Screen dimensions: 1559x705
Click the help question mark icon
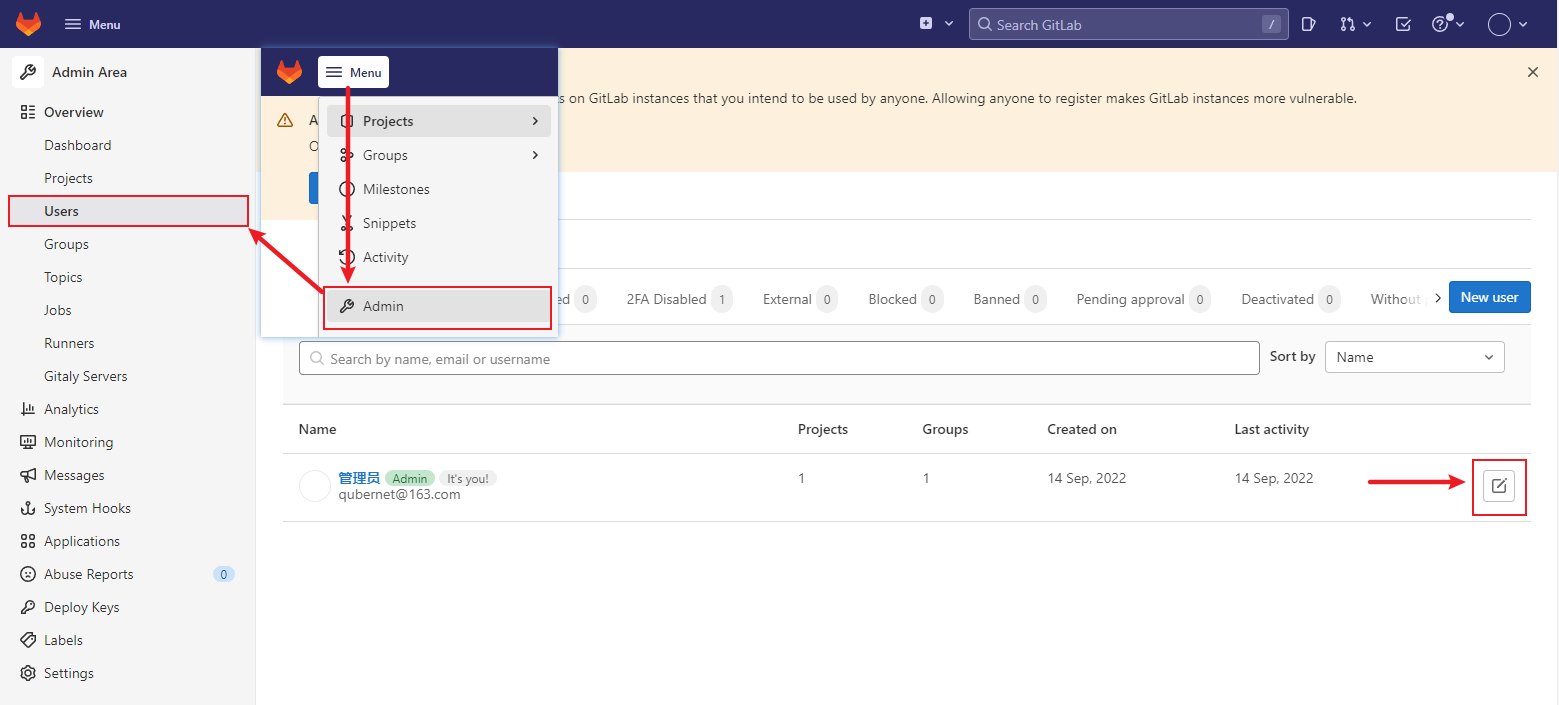(1447, 24)
